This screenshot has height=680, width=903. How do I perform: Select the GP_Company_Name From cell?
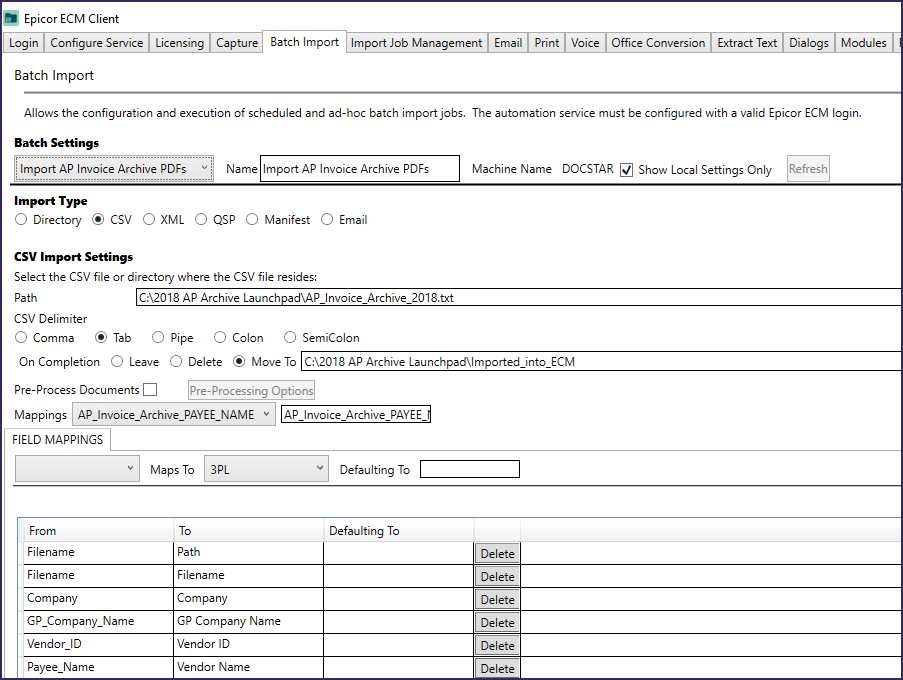pos(98,622)
